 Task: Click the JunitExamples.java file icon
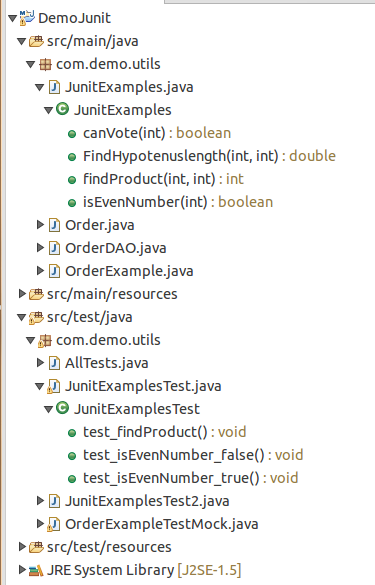click(54, 87)
